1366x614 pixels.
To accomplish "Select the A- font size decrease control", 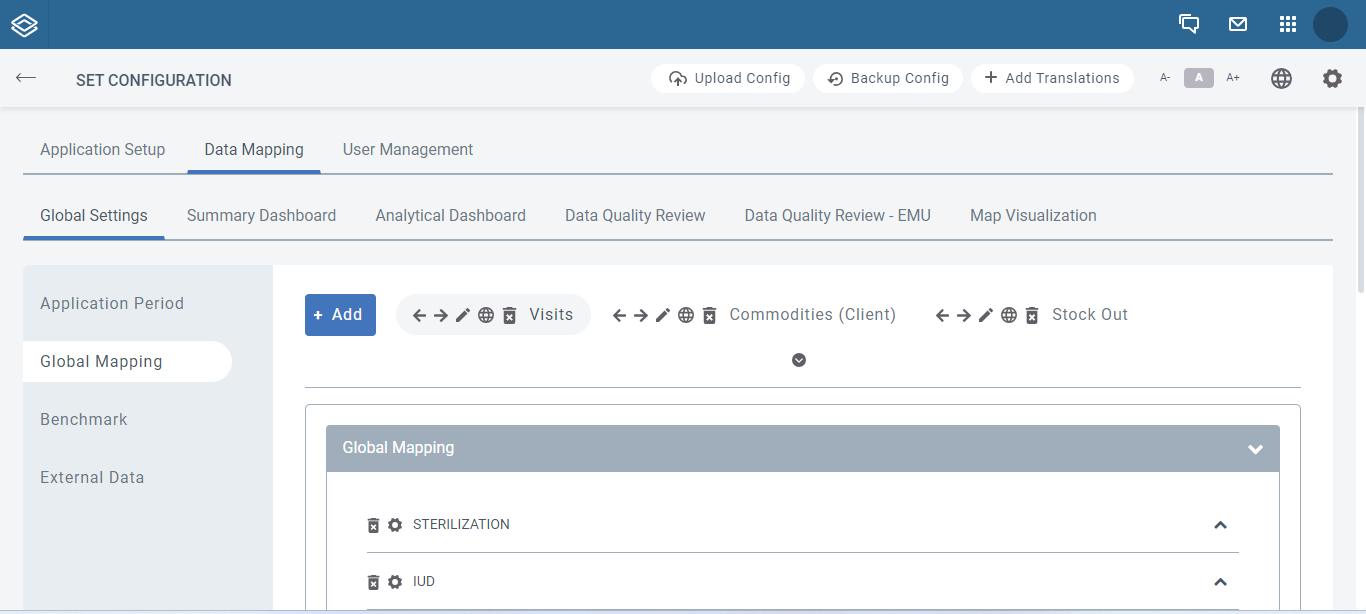I will (1163, 77).
